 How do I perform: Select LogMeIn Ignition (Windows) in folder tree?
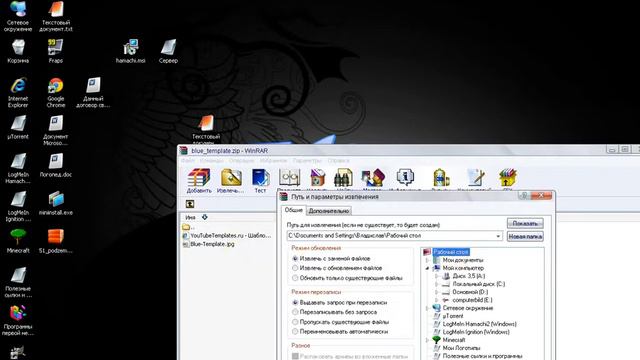pos(476,332)
